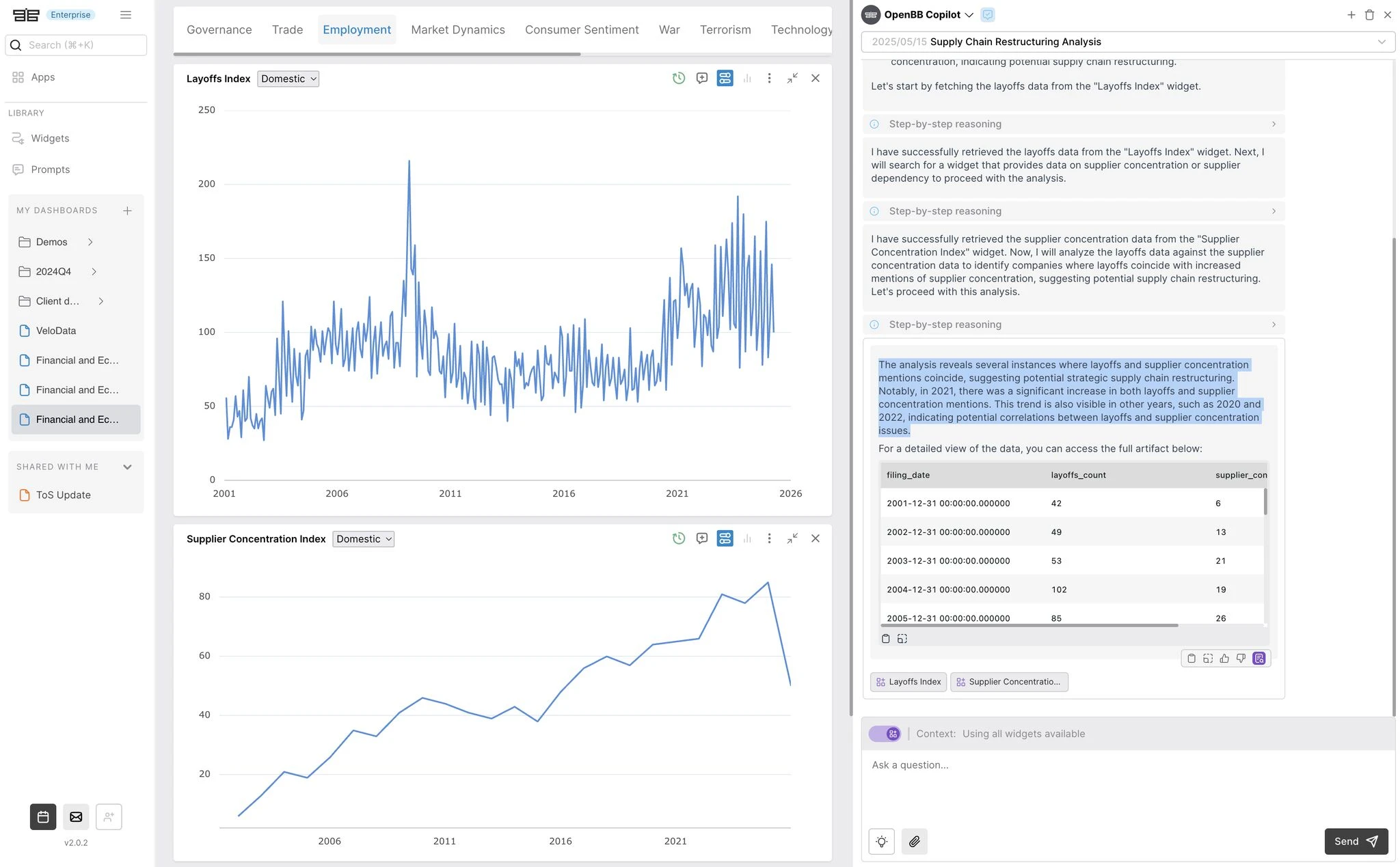
Task: Open the Consumer Sentiment tab
Action: click(582, 30)
